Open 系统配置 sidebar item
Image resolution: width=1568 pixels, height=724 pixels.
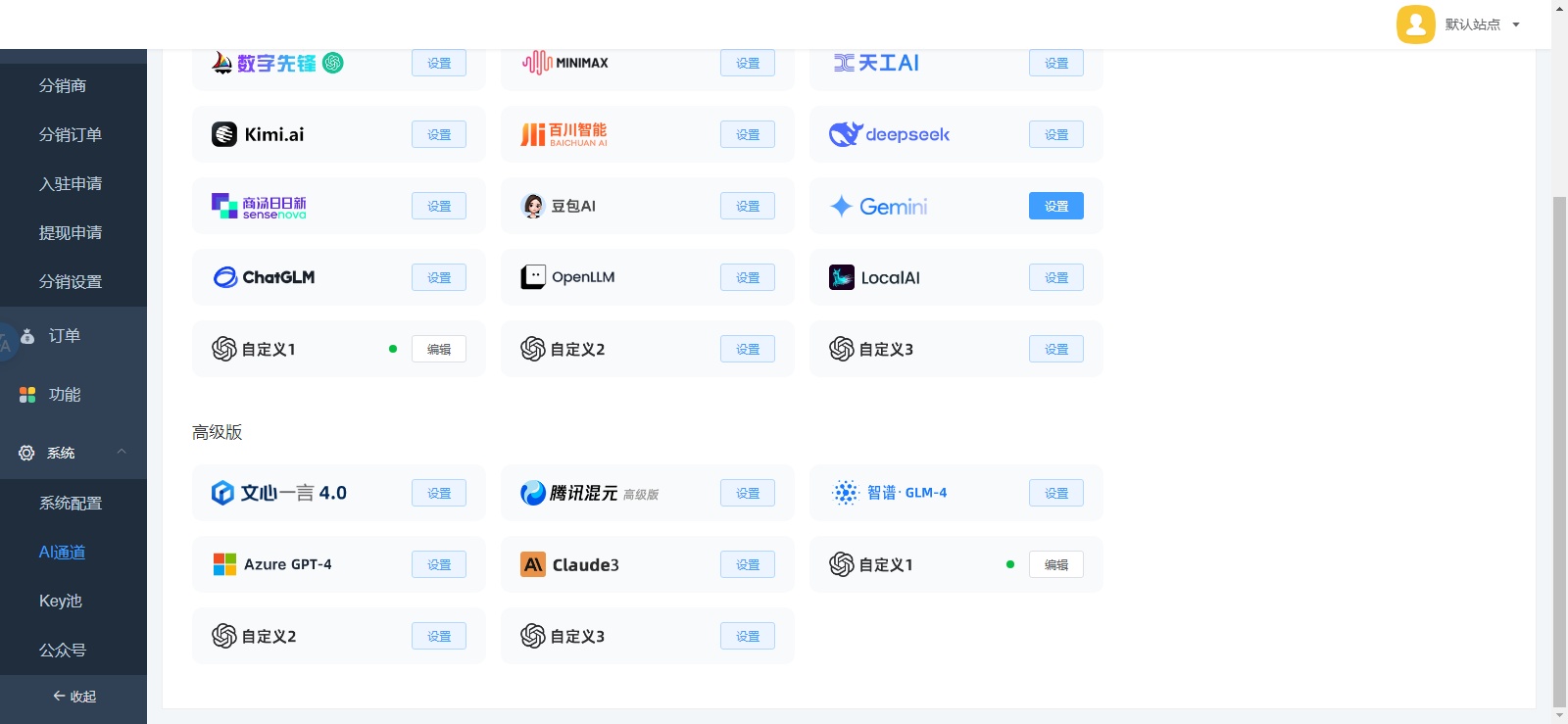(x=71, y=504)
